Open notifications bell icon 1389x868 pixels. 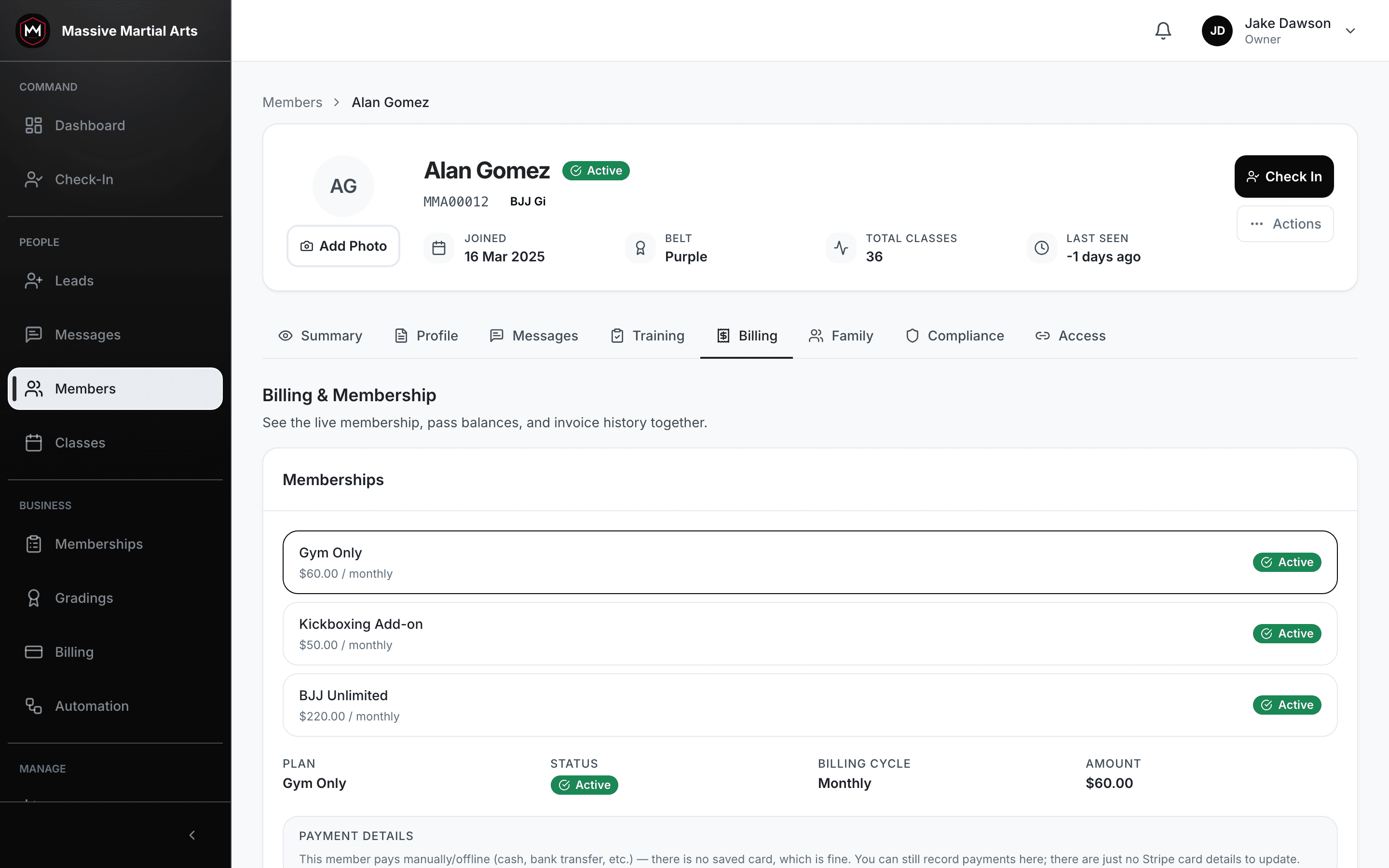click(x=1163, y=30)
